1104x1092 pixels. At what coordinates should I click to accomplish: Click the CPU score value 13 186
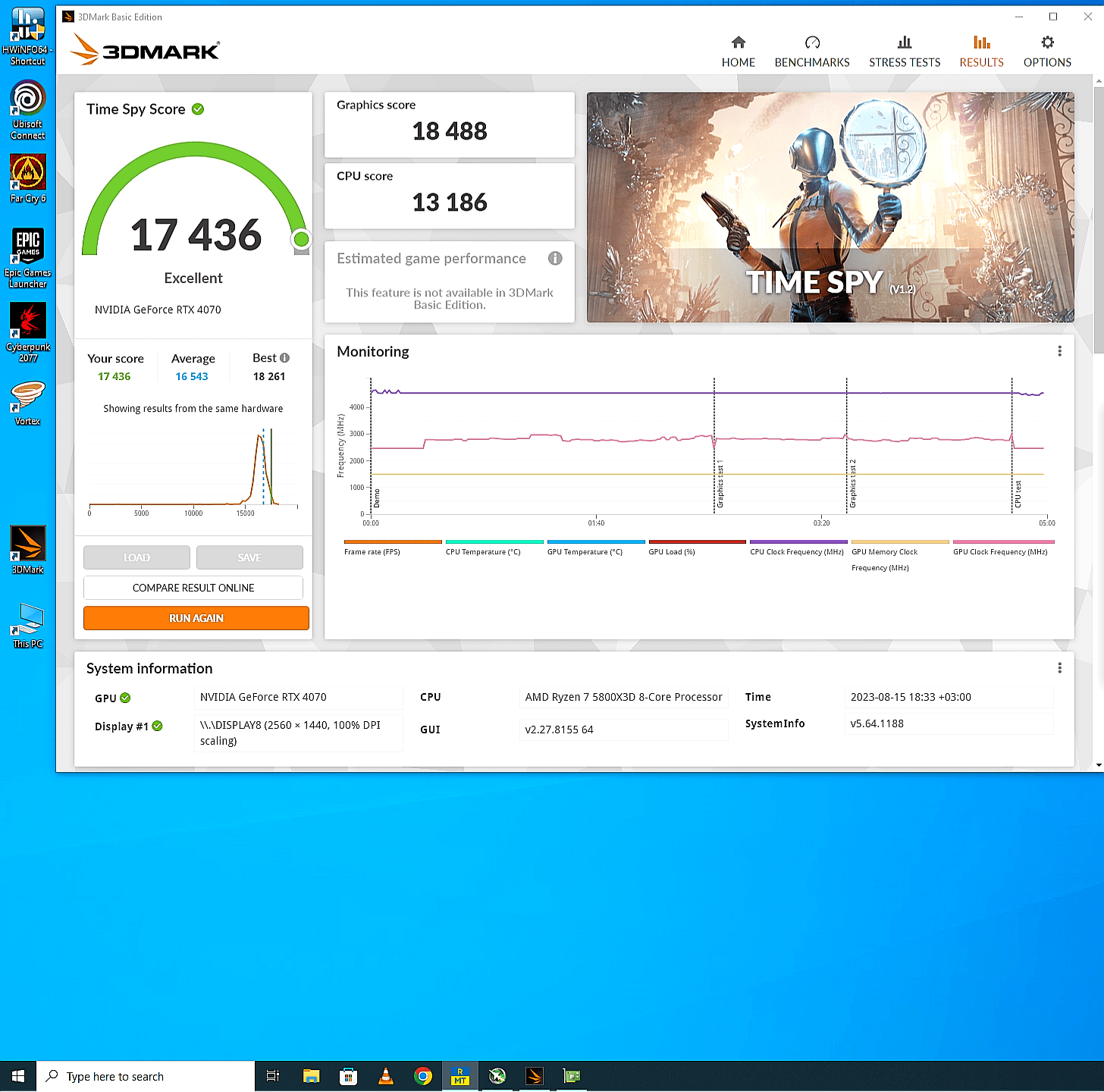[450, 202]
